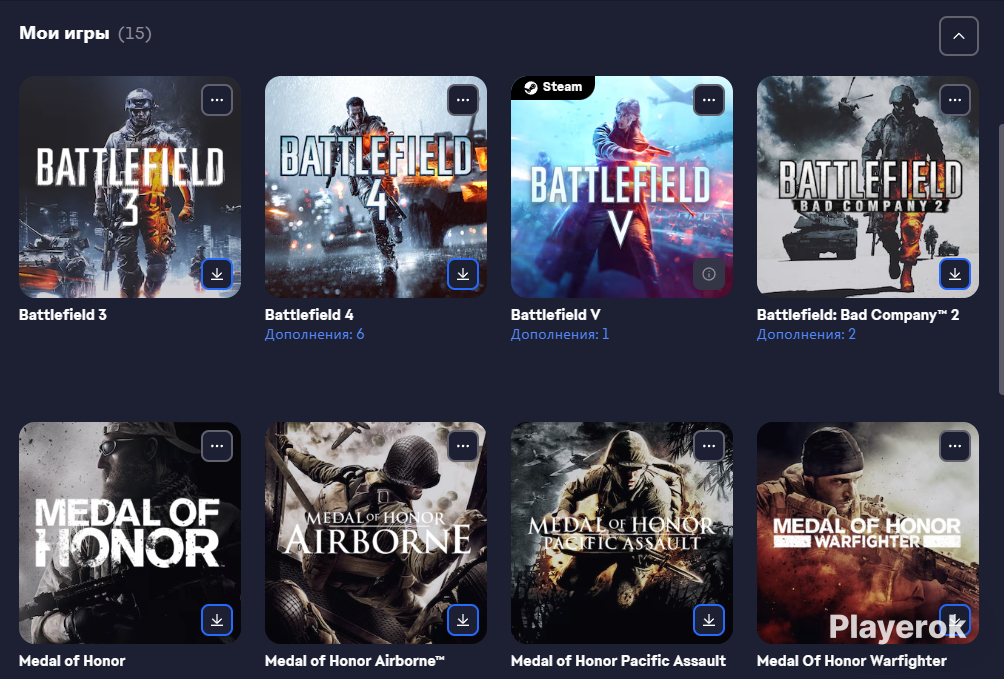Click the Medal Of Honor Warfighter title

click(x=852, y=660)
